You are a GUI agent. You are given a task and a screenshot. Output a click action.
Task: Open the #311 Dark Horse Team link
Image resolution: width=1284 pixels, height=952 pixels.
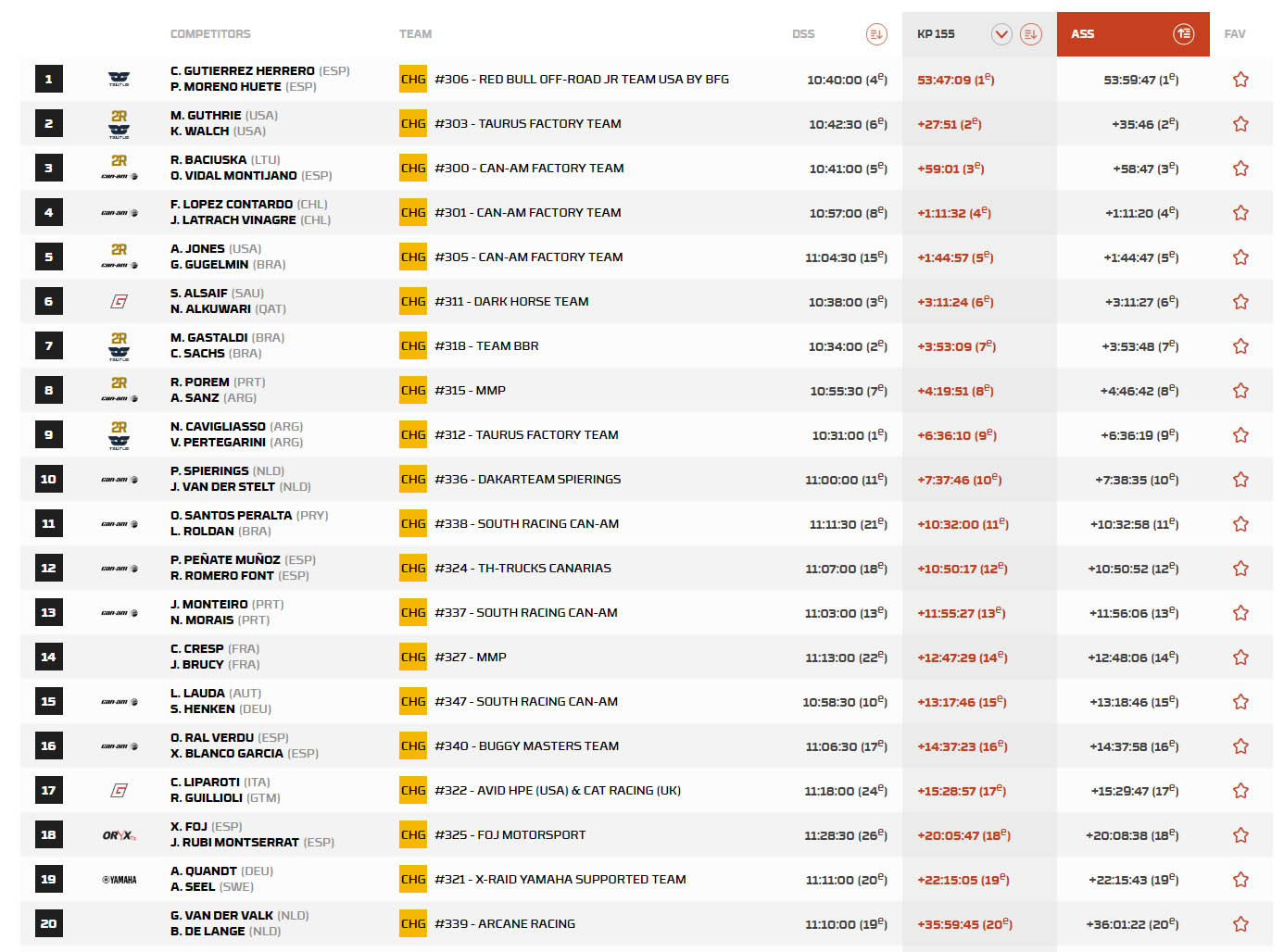[x=511, y=302]
